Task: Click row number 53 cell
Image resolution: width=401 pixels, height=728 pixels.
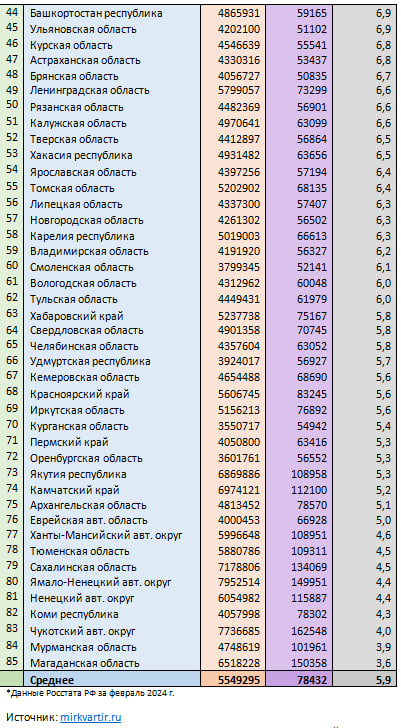Action: [12, 154]
